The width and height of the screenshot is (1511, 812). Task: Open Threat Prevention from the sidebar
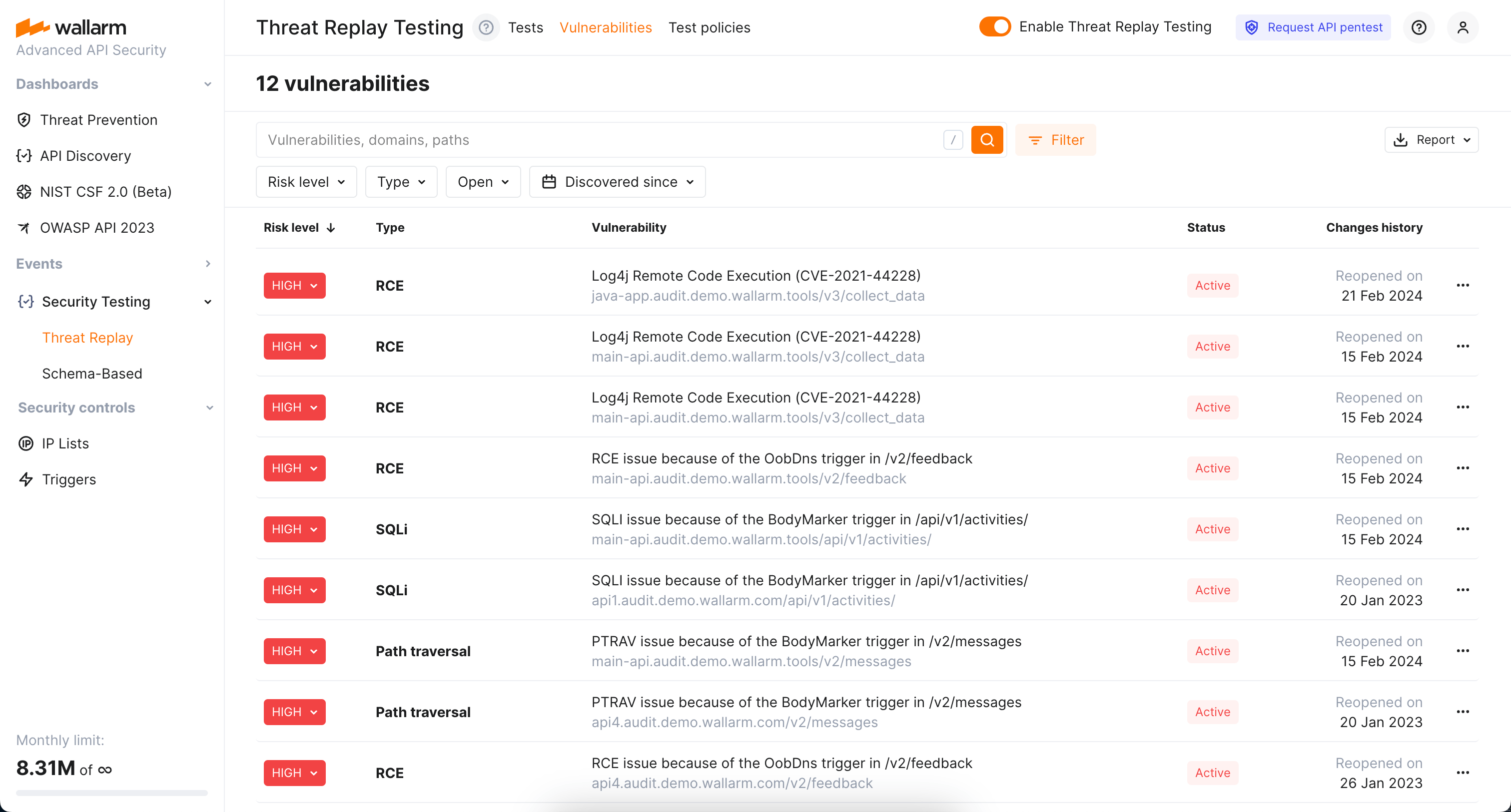[x=98, y=119]
